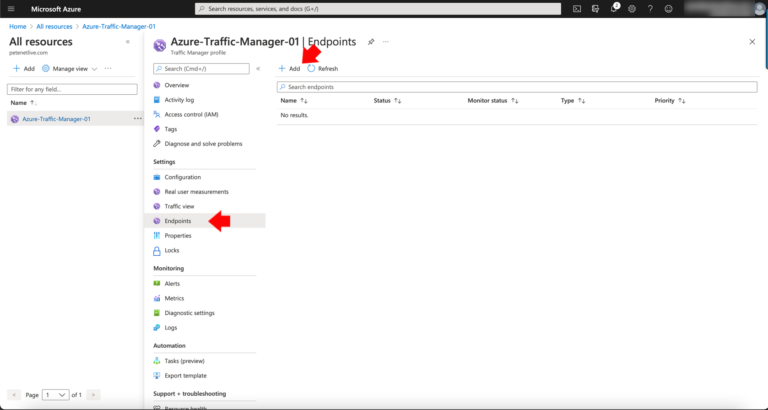768x410 pixels.
Task: Open the Azure portal hamburger menu
Action: click(11, 9)
